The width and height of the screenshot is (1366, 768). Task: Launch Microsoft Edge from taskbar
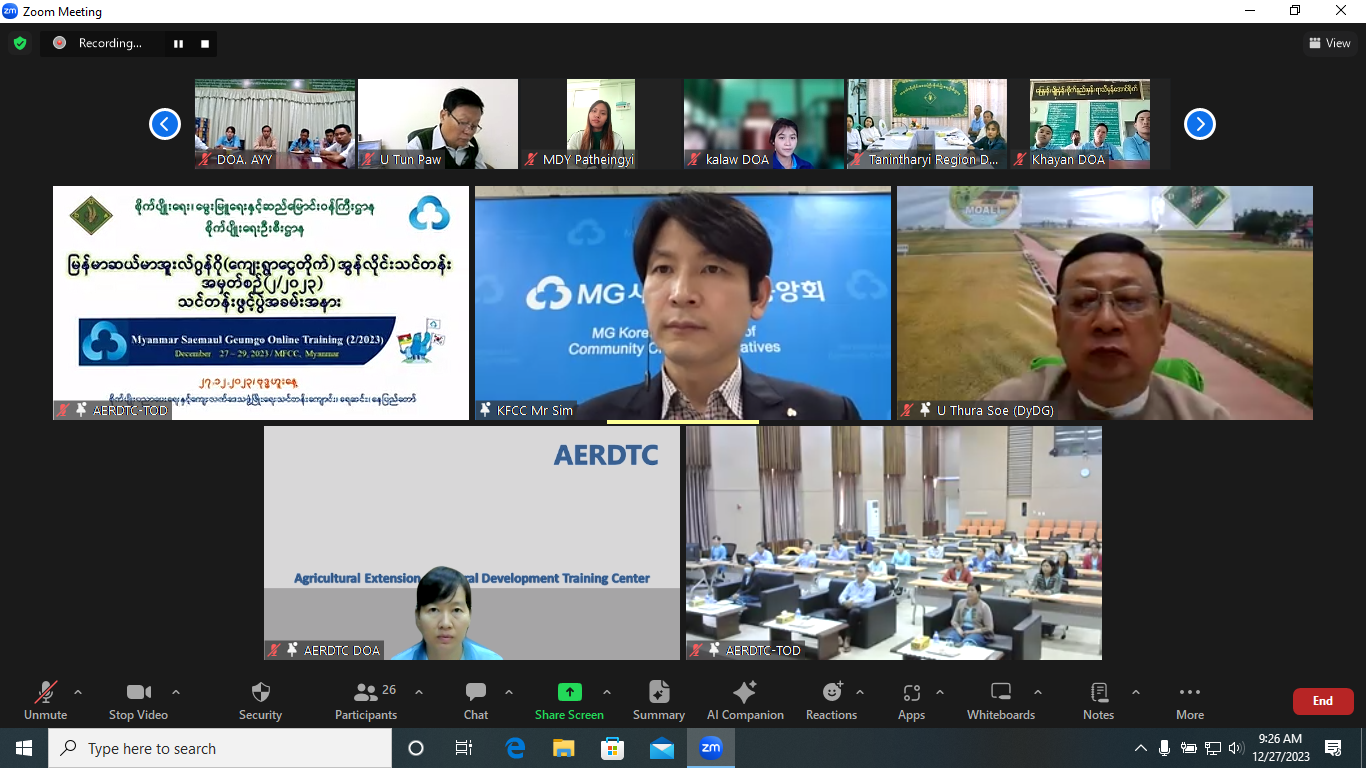515,748
